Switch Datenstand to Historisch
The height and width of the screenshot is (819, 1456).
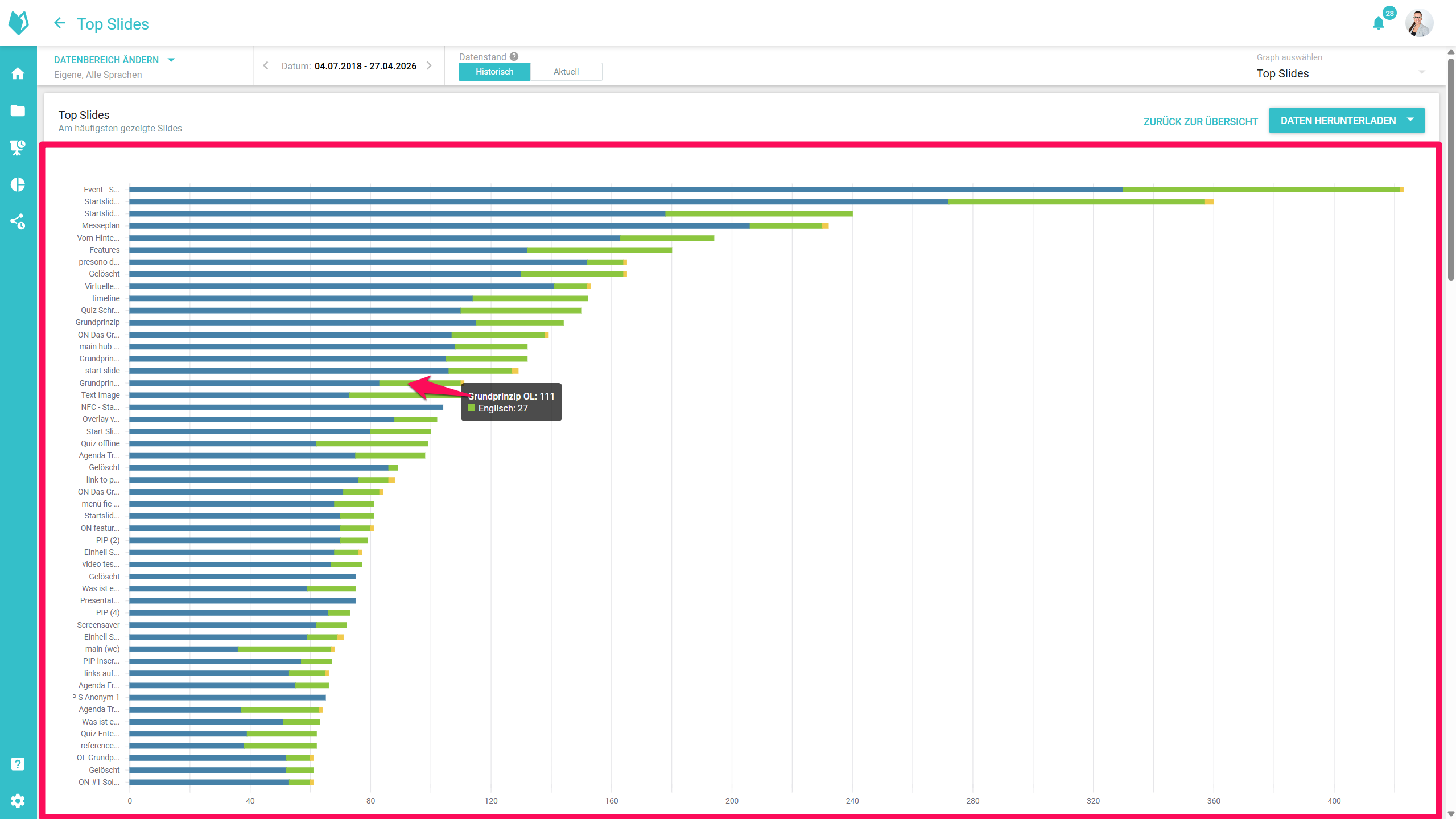click(494, 72)
